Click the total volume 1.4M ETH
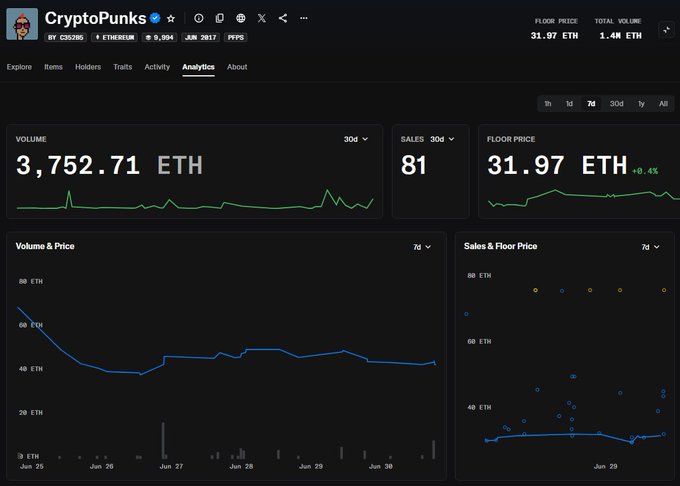The width and height of the screenshot is (680, 486). 620,36
